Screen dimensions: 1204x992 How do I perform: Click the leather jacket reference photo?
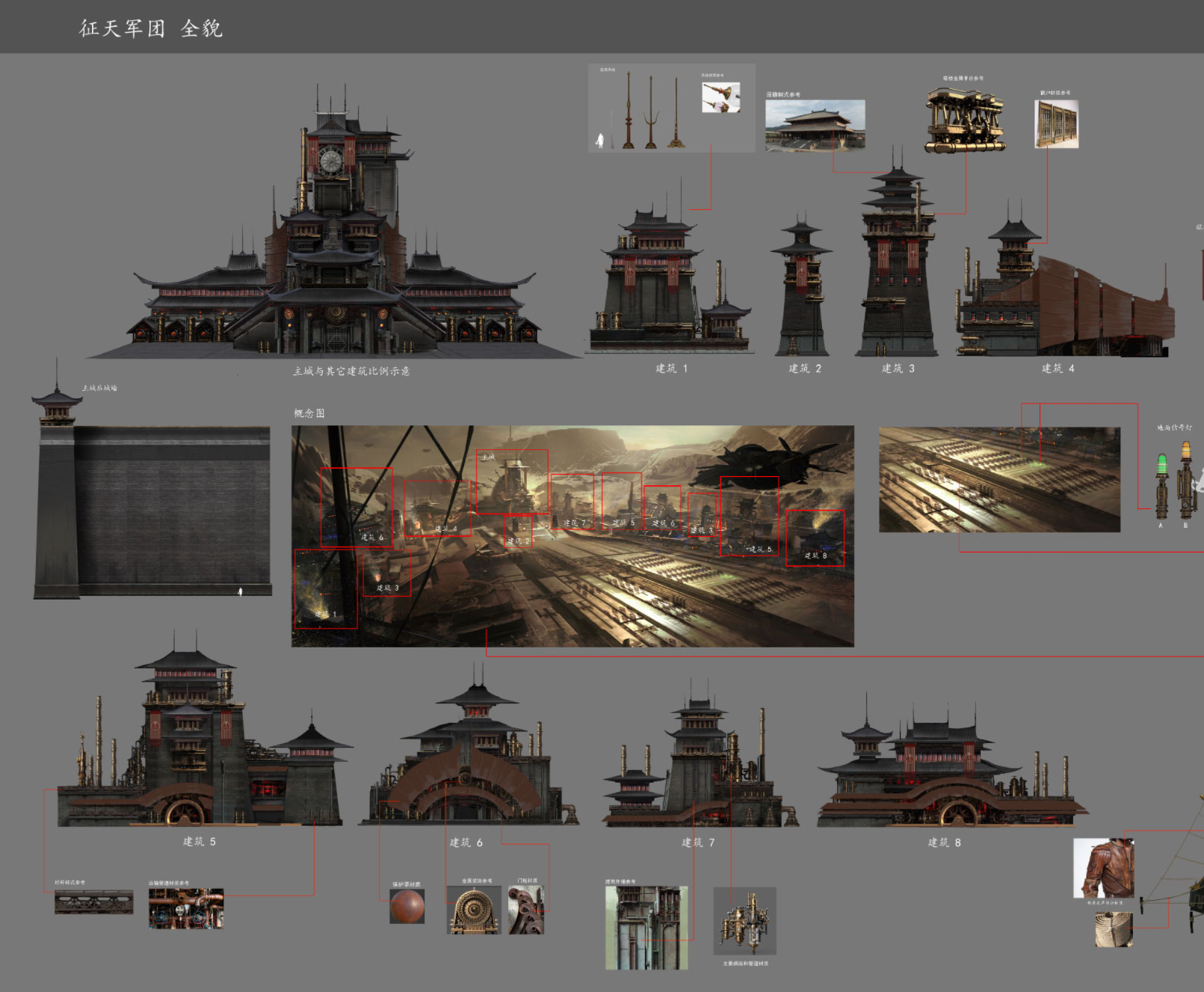tap(1104, 868)
